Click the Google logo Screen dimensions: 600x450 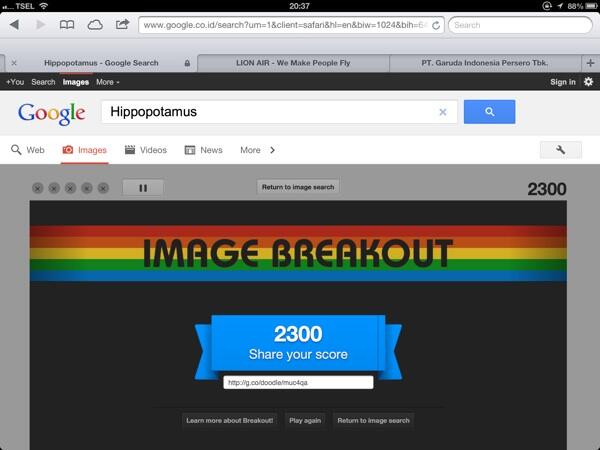tap(52, 113)
